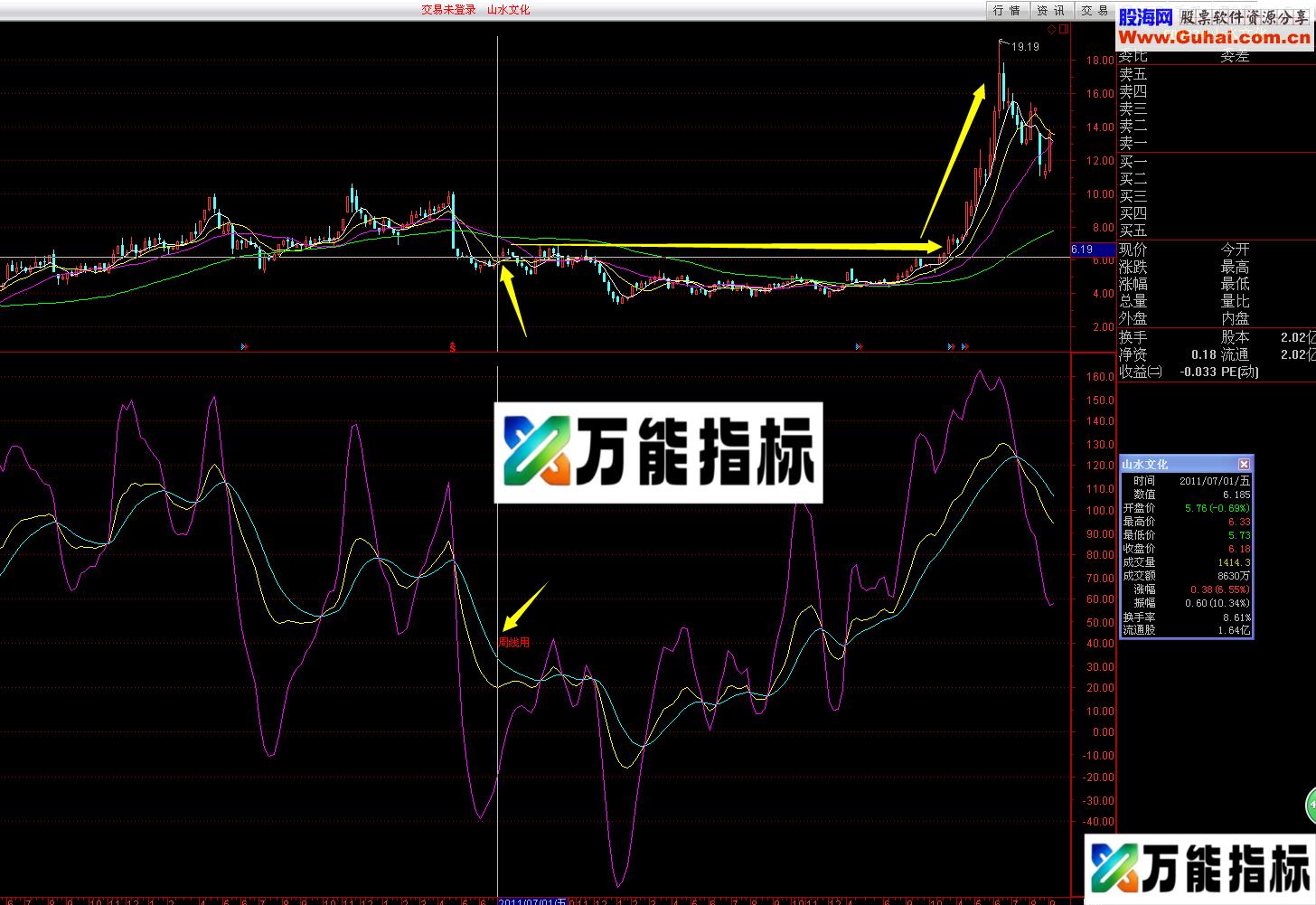
Task: Expand pane via blue double-arrow on left divider
Action: pos(243,345)
